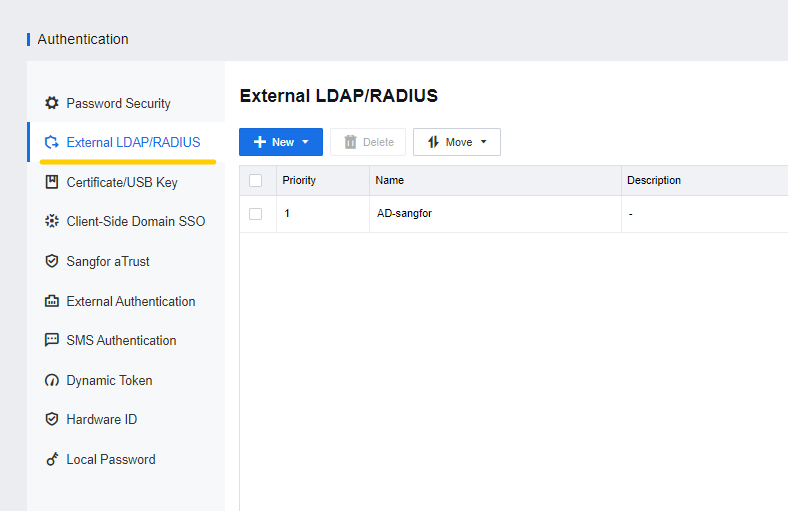
Task: Expand the New button dropdown arrow
Action: tap(305, 142)
